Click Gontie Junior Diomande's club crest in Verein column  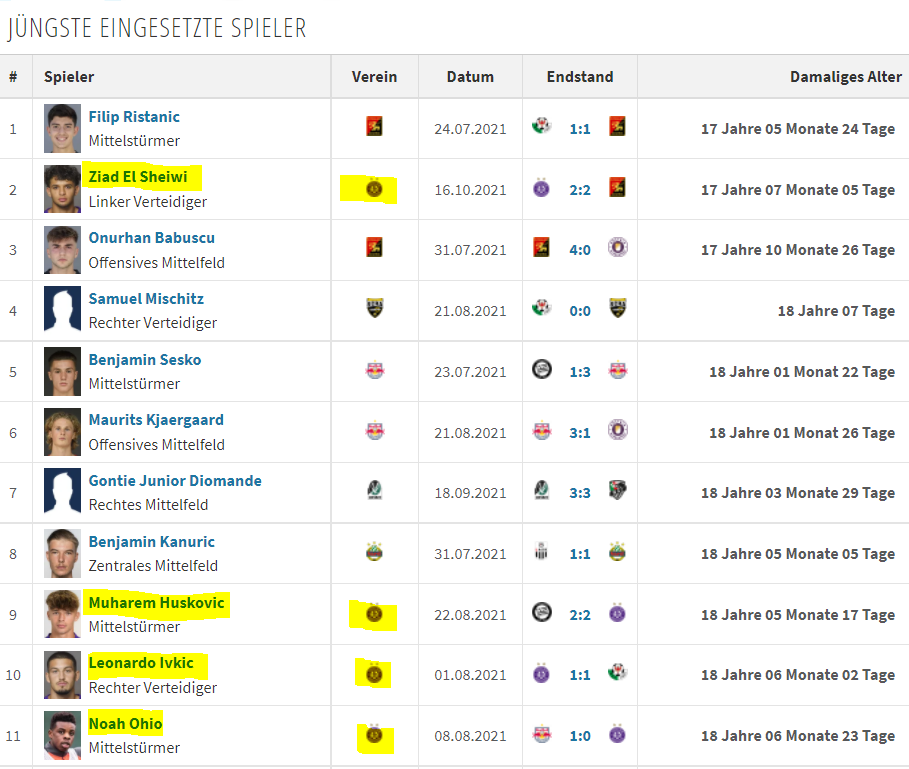click(374, 490)
